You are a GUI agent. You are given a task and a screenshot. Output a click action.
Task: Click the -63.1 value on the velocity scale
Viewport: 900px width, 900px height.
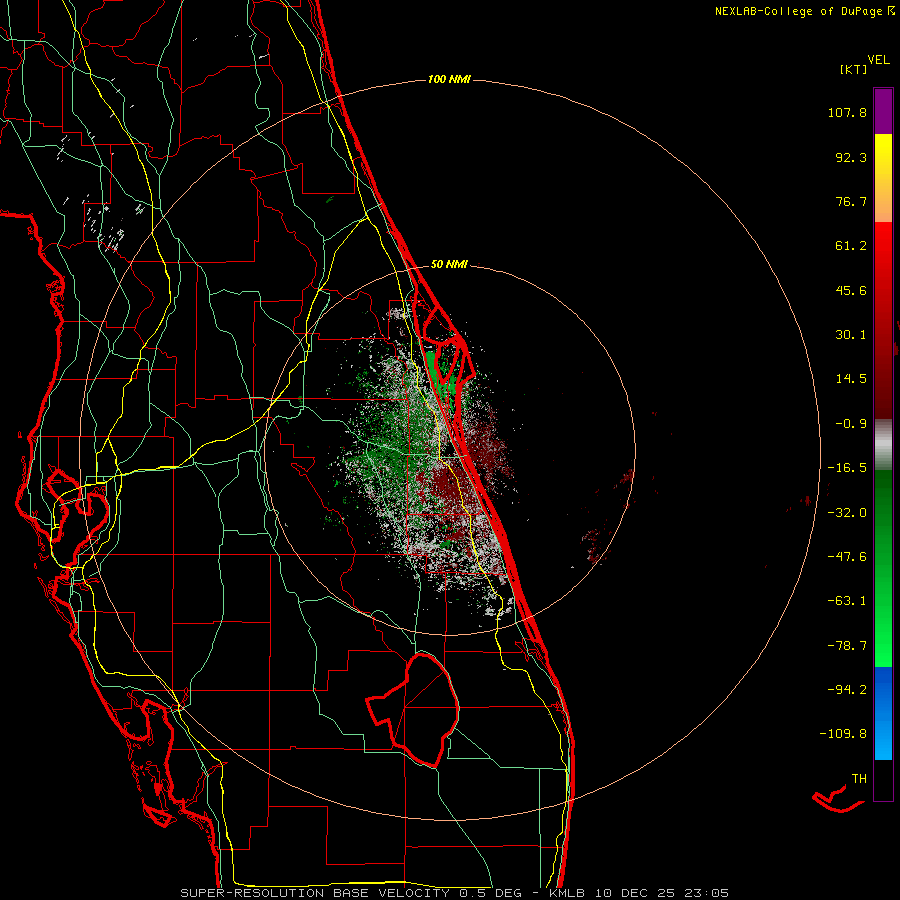click(x=847, y=601)
